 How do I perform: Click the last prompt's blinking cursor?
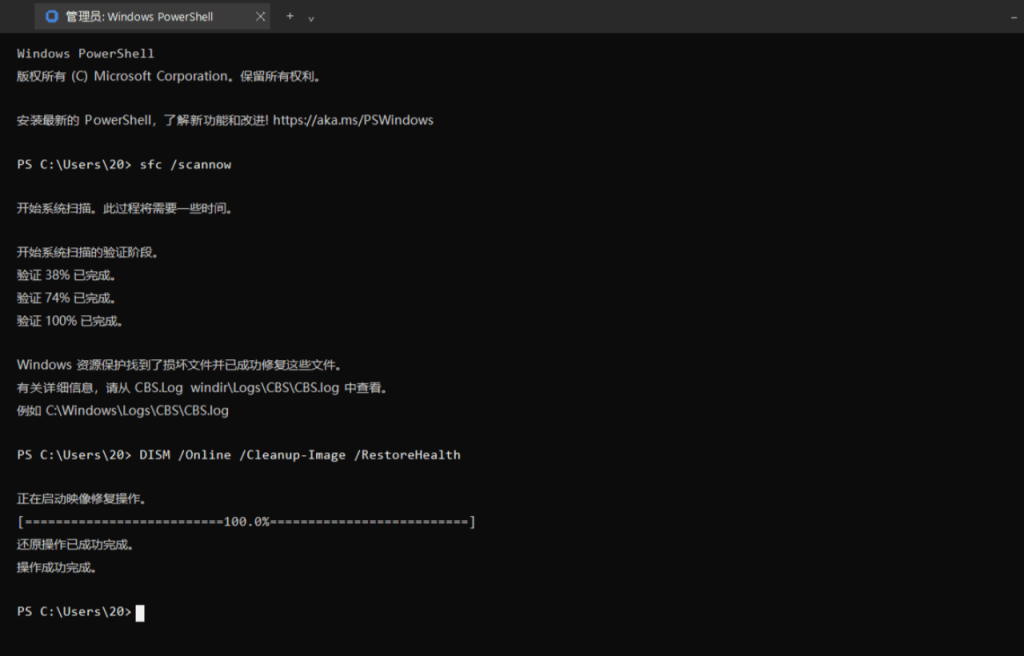coord(140,613)
